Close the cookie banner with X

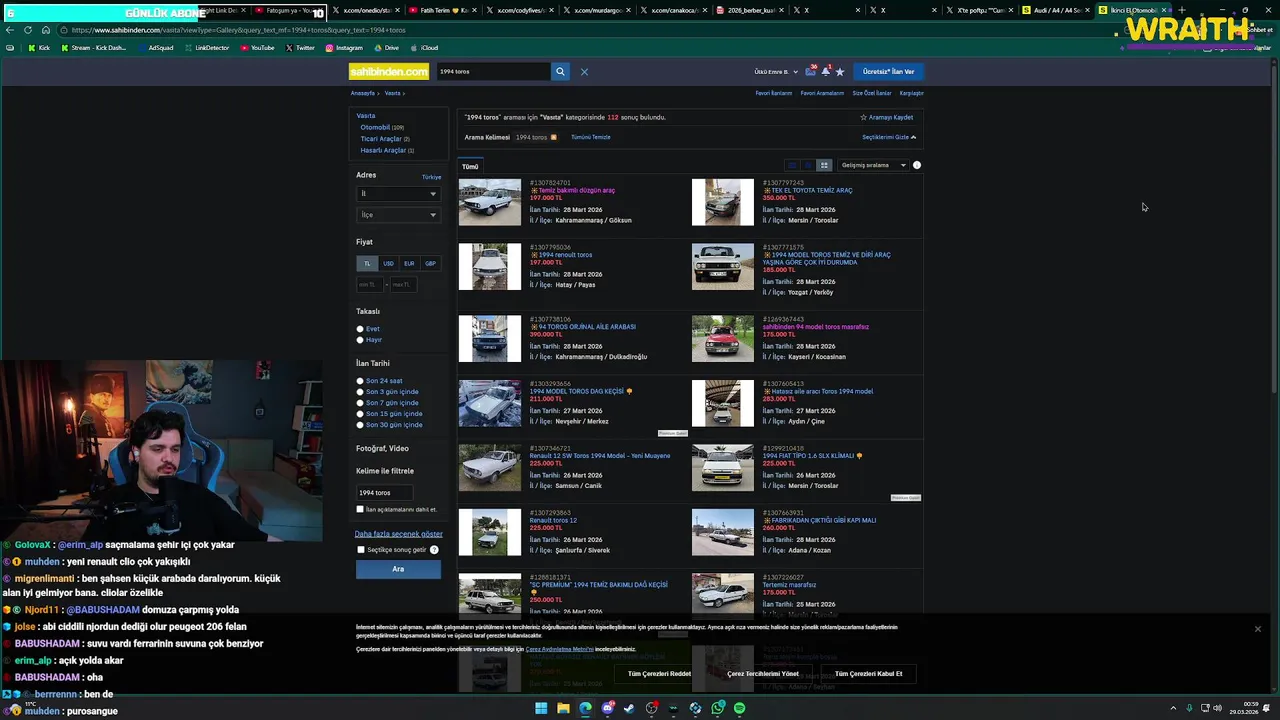click(1258, 629)
